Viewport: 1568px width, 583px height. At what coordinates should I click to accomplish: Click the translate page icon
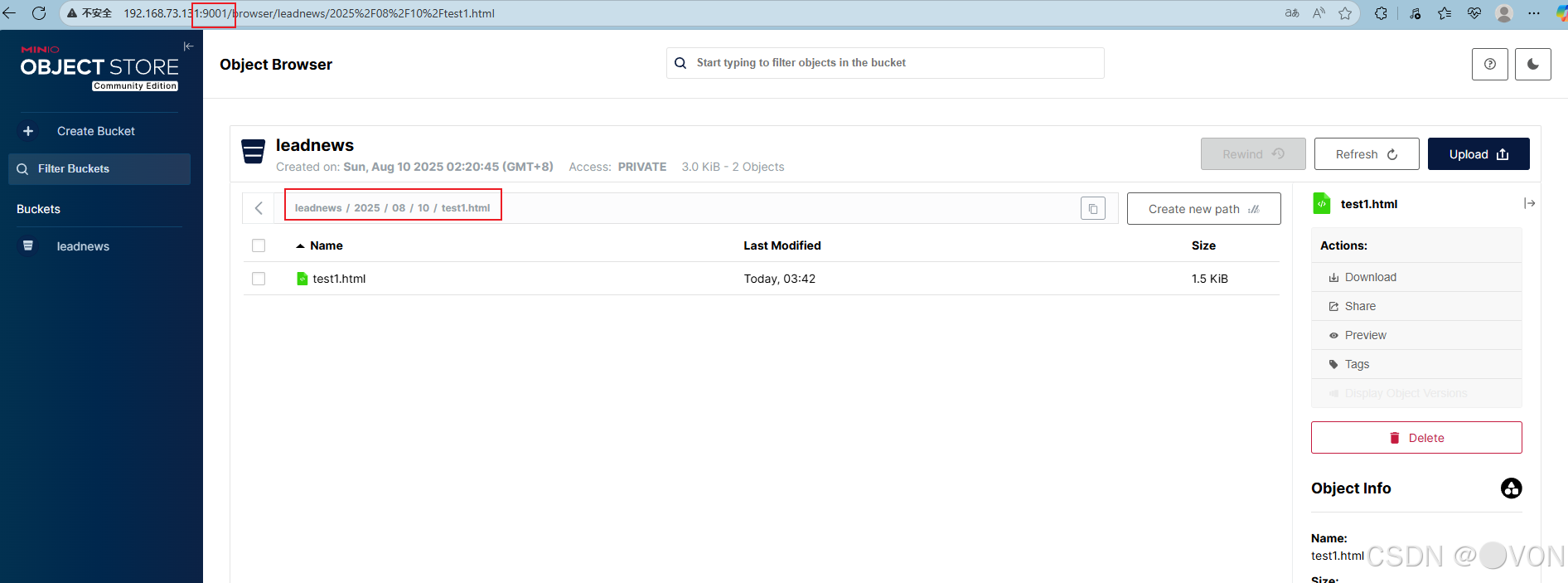(x=1292, y=13)
